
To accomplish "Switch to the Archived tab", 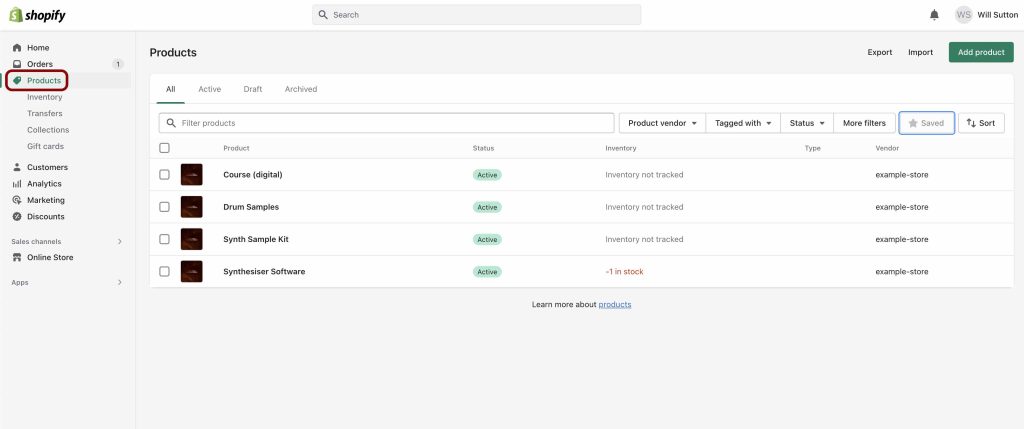I will point(300,89).
